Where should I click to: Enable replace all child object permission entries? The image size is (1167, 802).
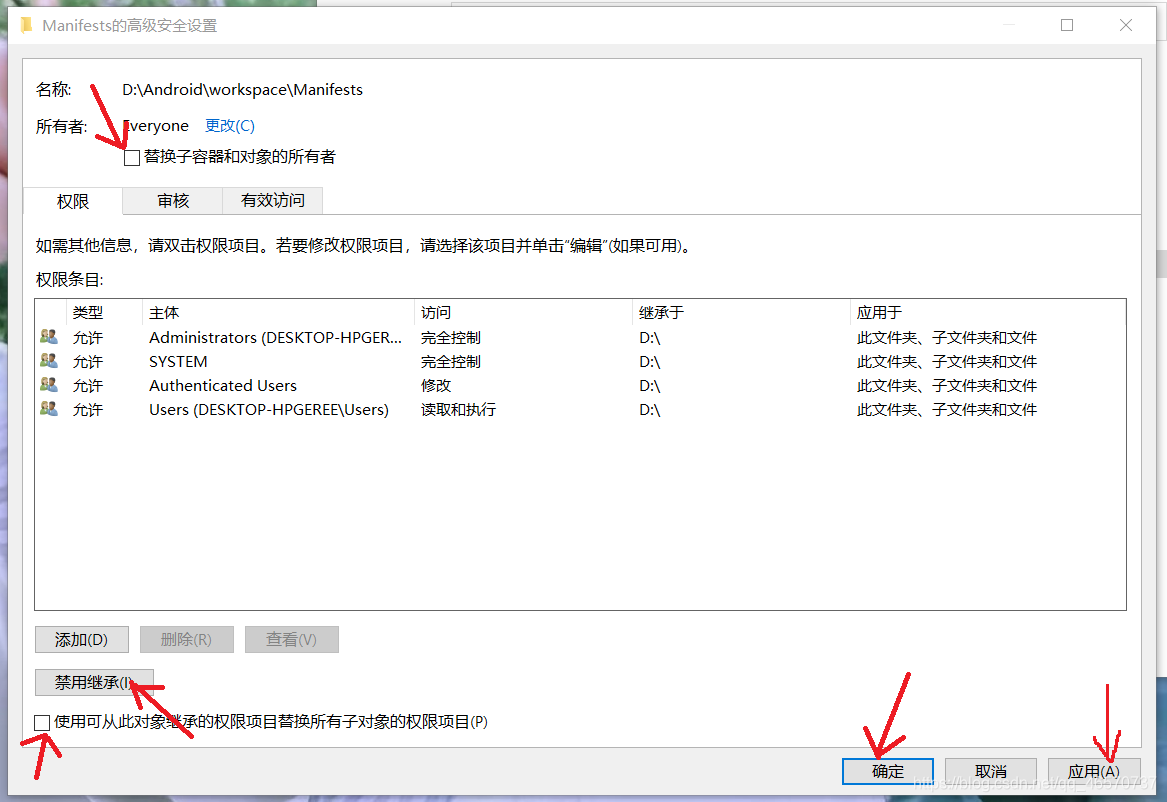[42, 722]
